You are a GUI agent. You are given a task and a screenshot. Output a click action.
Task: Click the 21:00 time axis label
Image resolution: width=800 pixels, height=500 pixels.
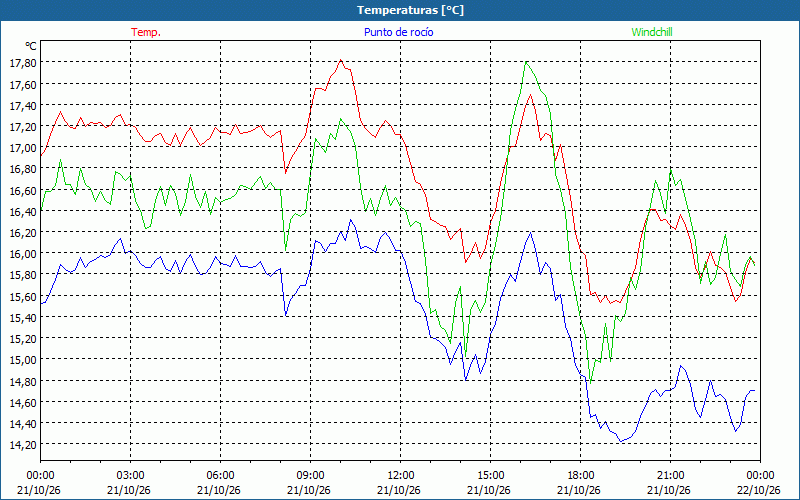[670, 476]
